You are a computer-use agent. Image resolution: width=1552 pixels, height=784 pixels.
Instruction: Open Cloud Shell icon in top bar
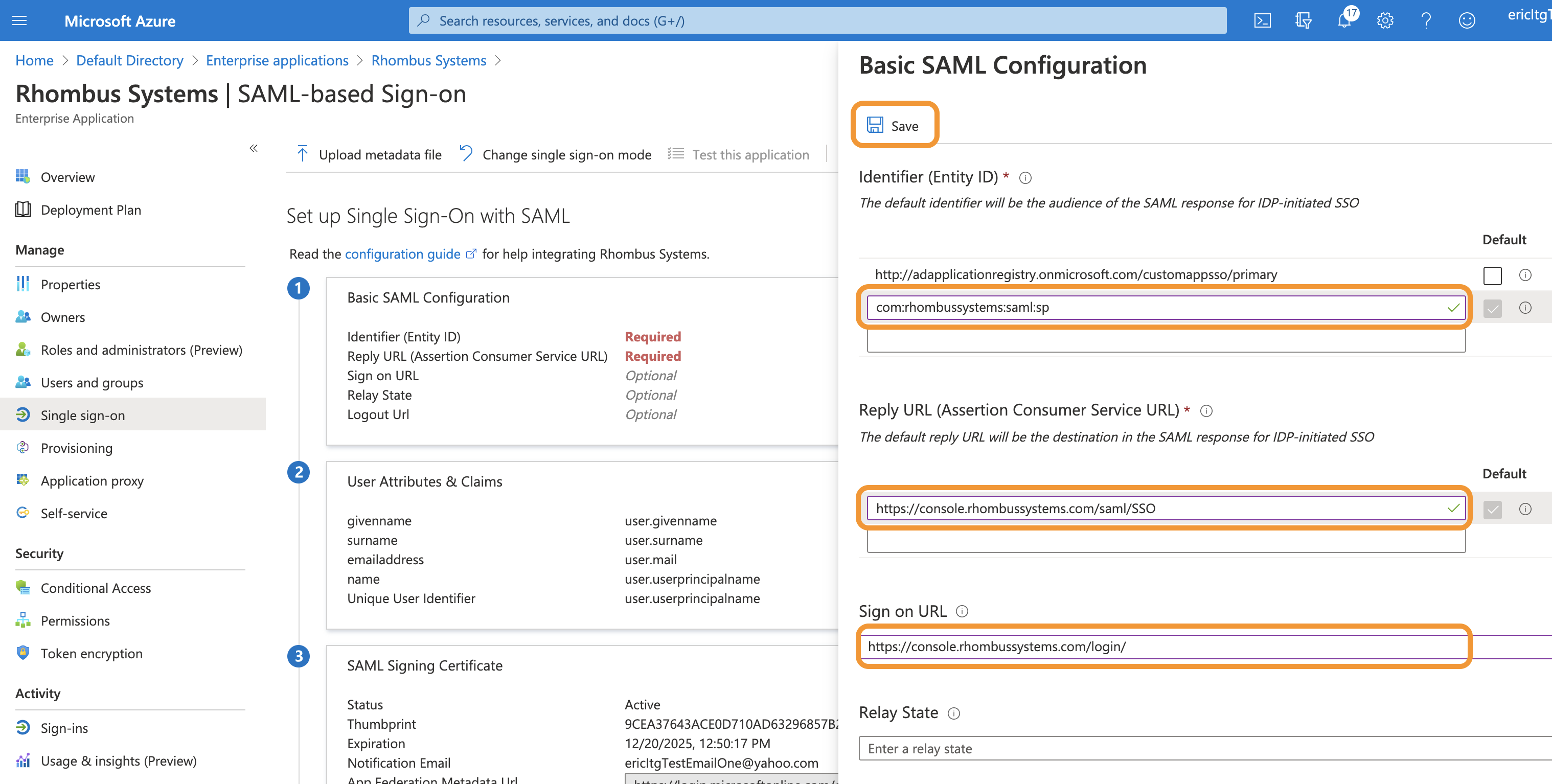click(1262, 21)
